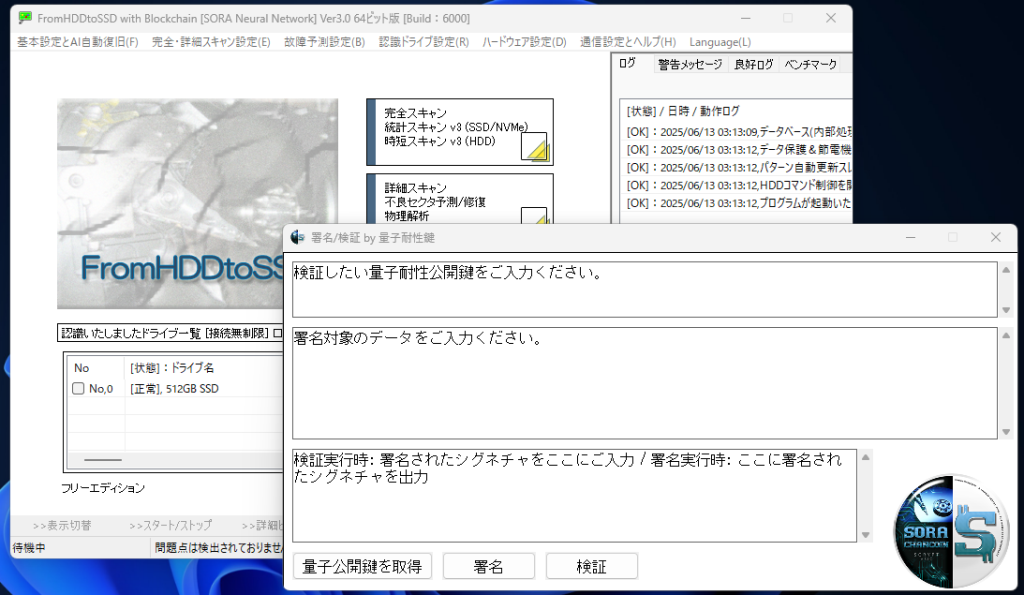The width and height of the screenshot is (1024, 595).
Task: Select the log row mentioning データベース
Action: point(738,132)
